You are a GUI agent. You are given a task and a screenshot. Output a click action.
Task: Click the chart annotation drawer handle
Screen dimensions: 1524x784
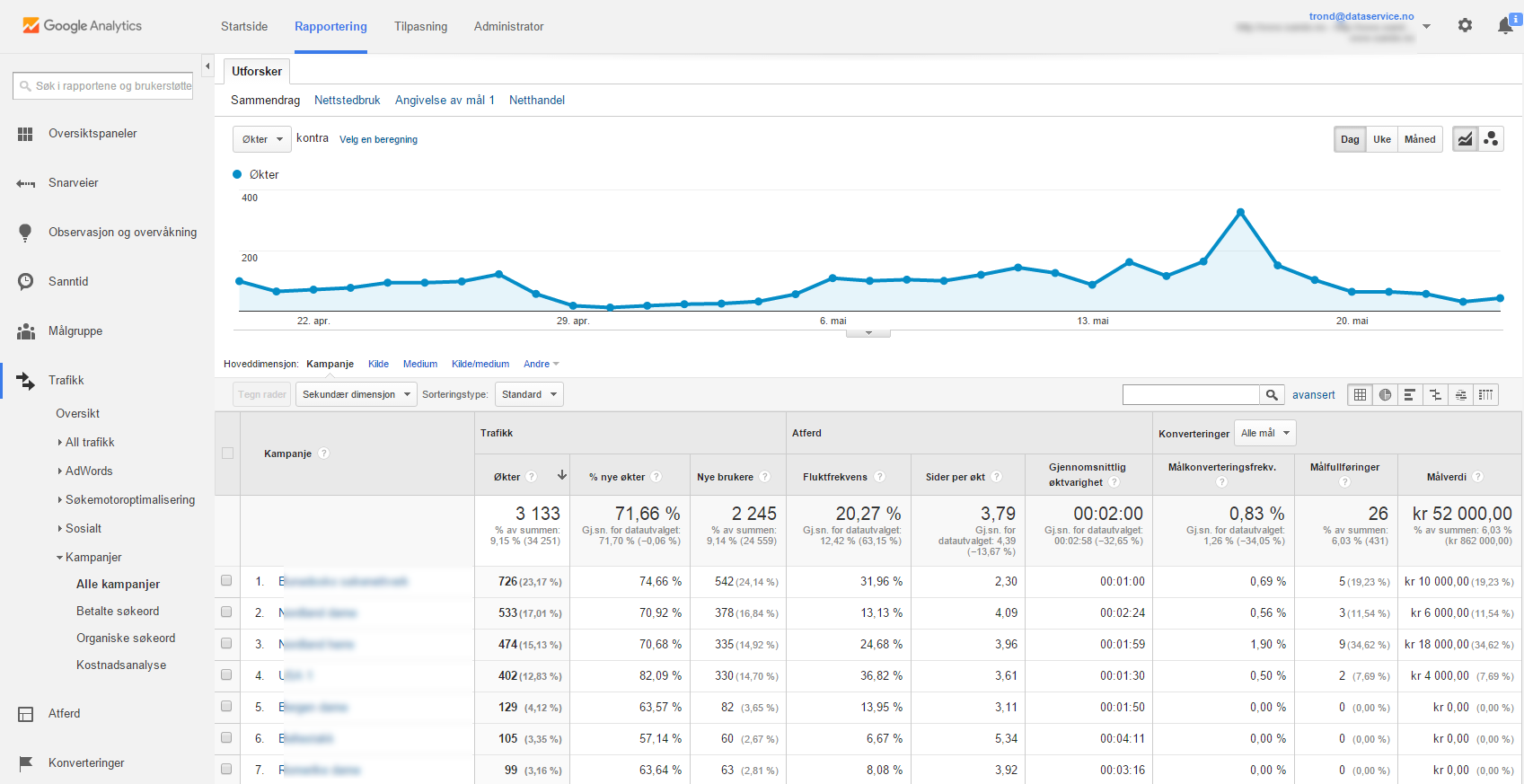[x=868, y=333]
